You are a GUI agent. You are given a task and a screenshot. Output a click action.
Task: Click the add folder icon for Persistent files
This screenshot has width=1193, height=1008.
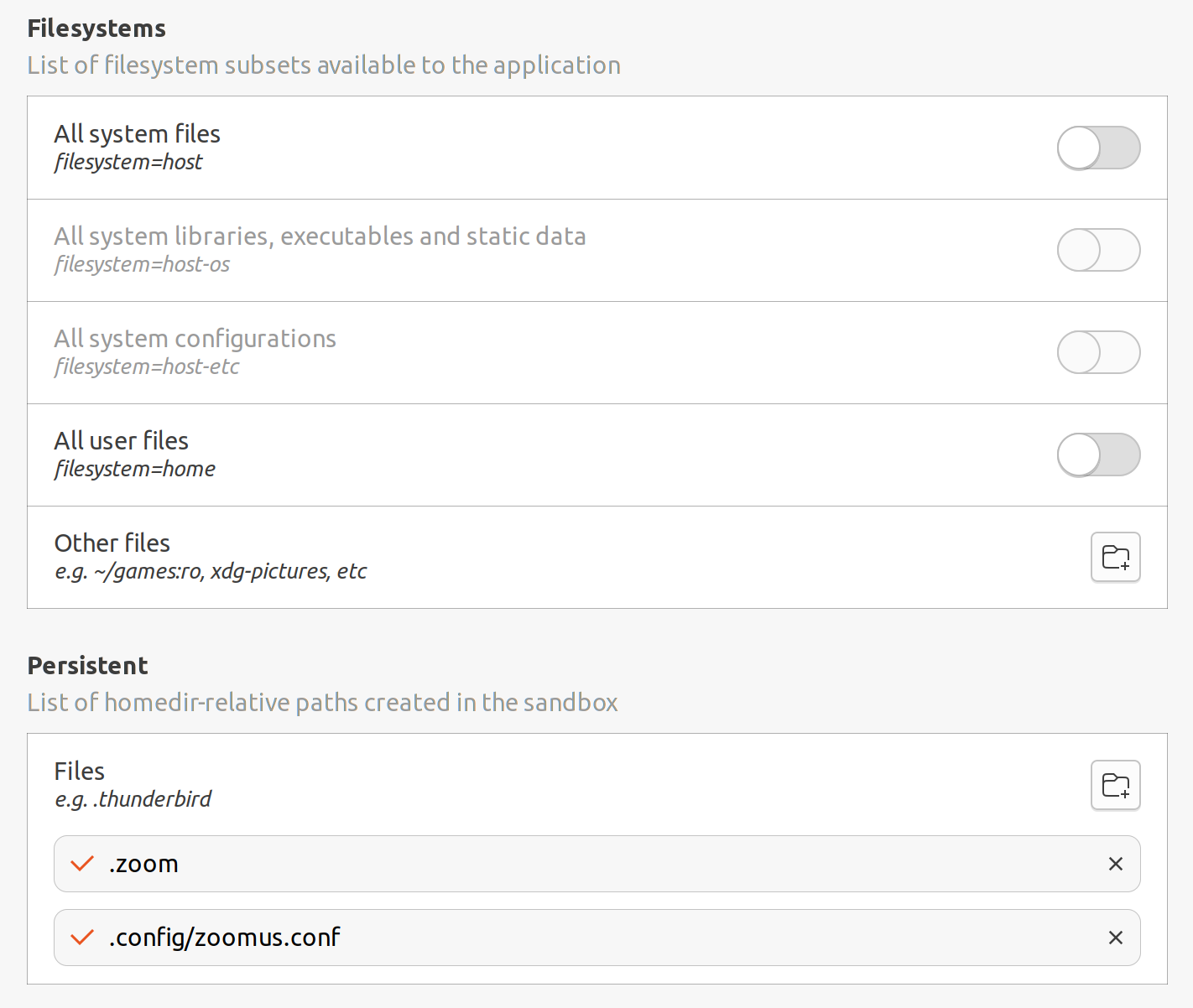[x=1115, y=785]
